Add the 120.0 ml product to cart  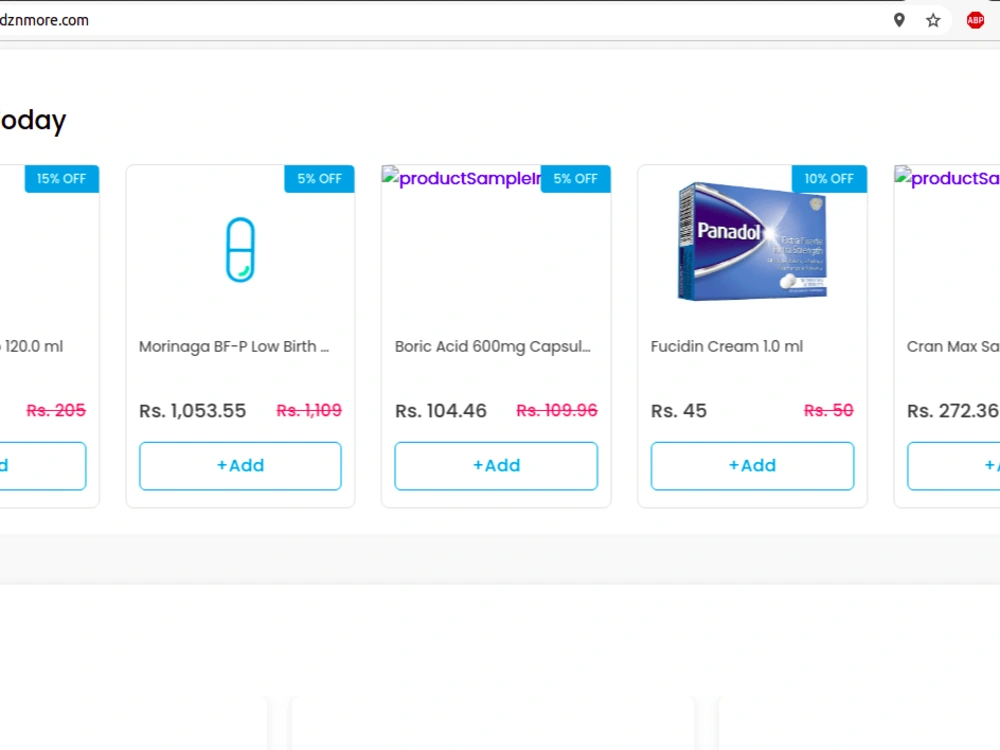(43, 466)
